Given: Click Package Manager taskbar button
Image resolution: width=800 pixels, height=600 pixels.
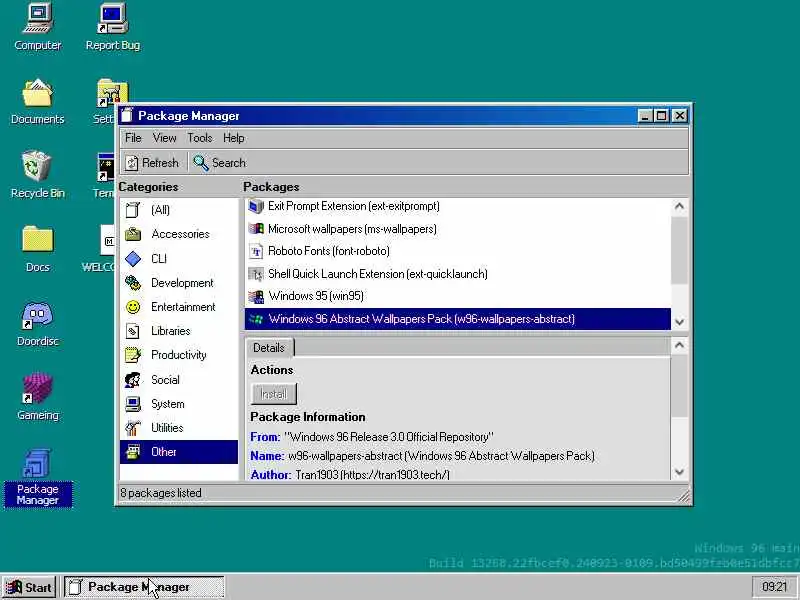Looking at the screenshot, I should pyautogui.click(x=144, y=587).
